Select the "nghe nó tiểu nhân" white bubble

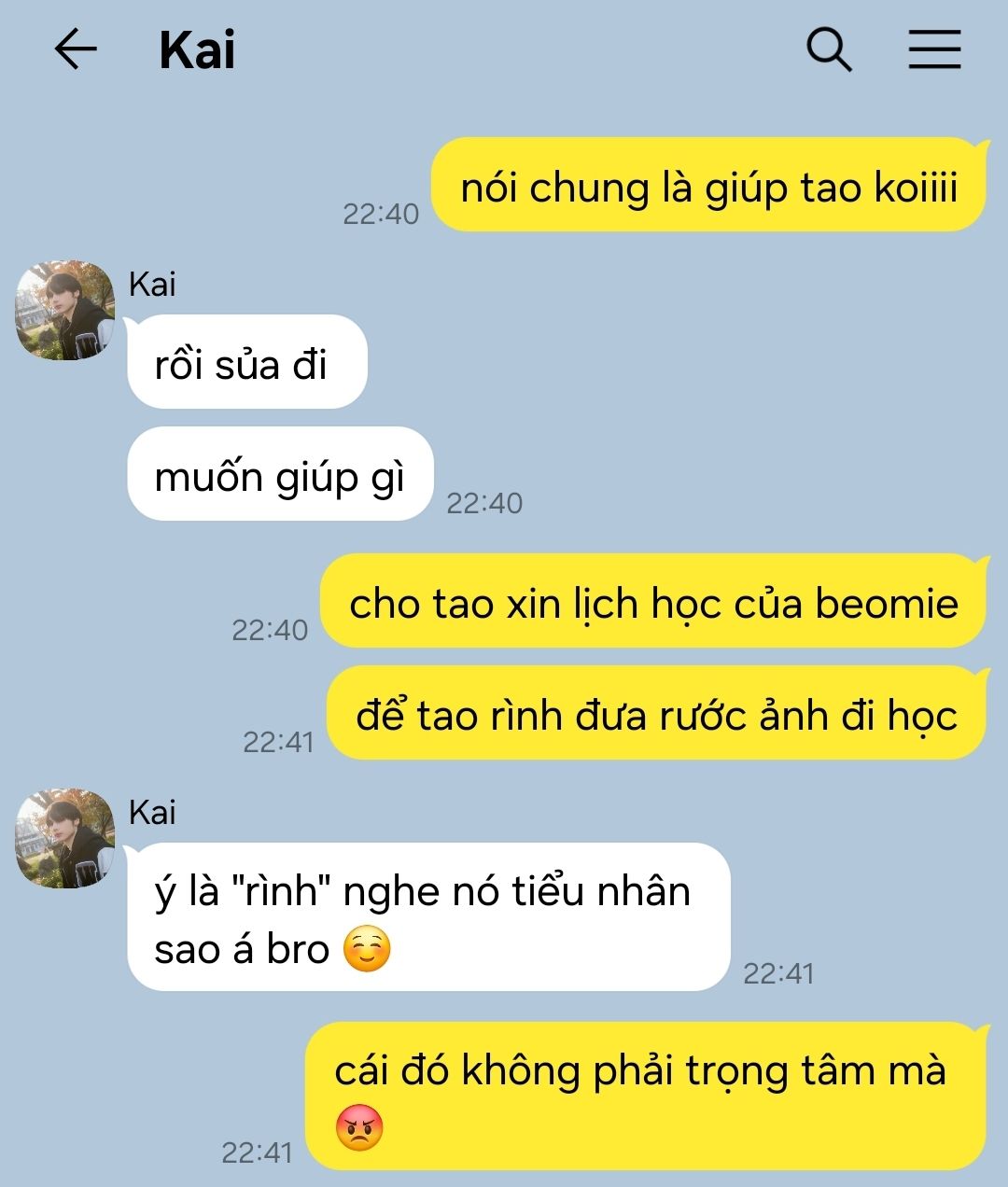tap(428, 917)
